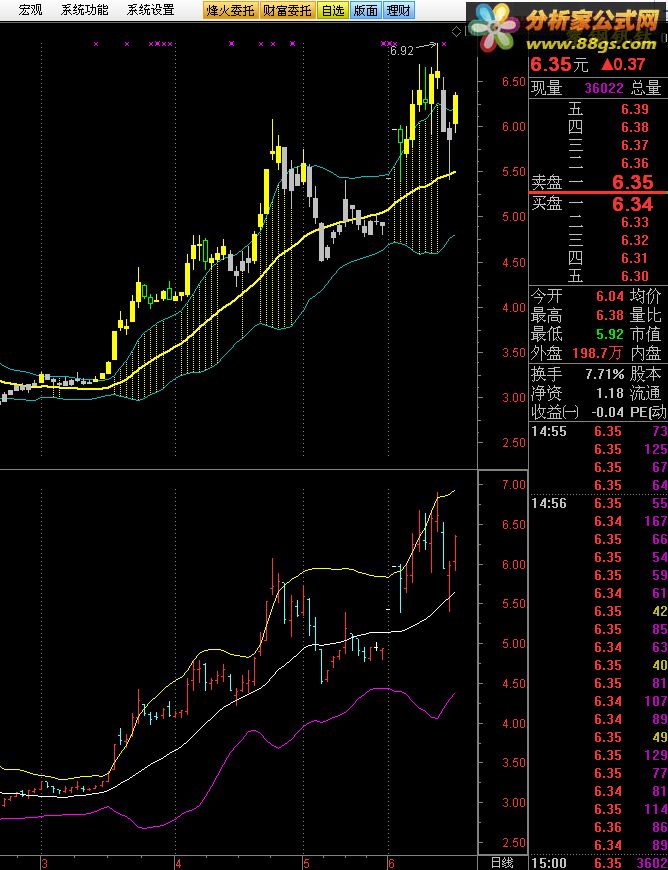Viewport: 668px width, 870px height.
Task: Click month marker 5 on time axis
Action: point(306,864)
